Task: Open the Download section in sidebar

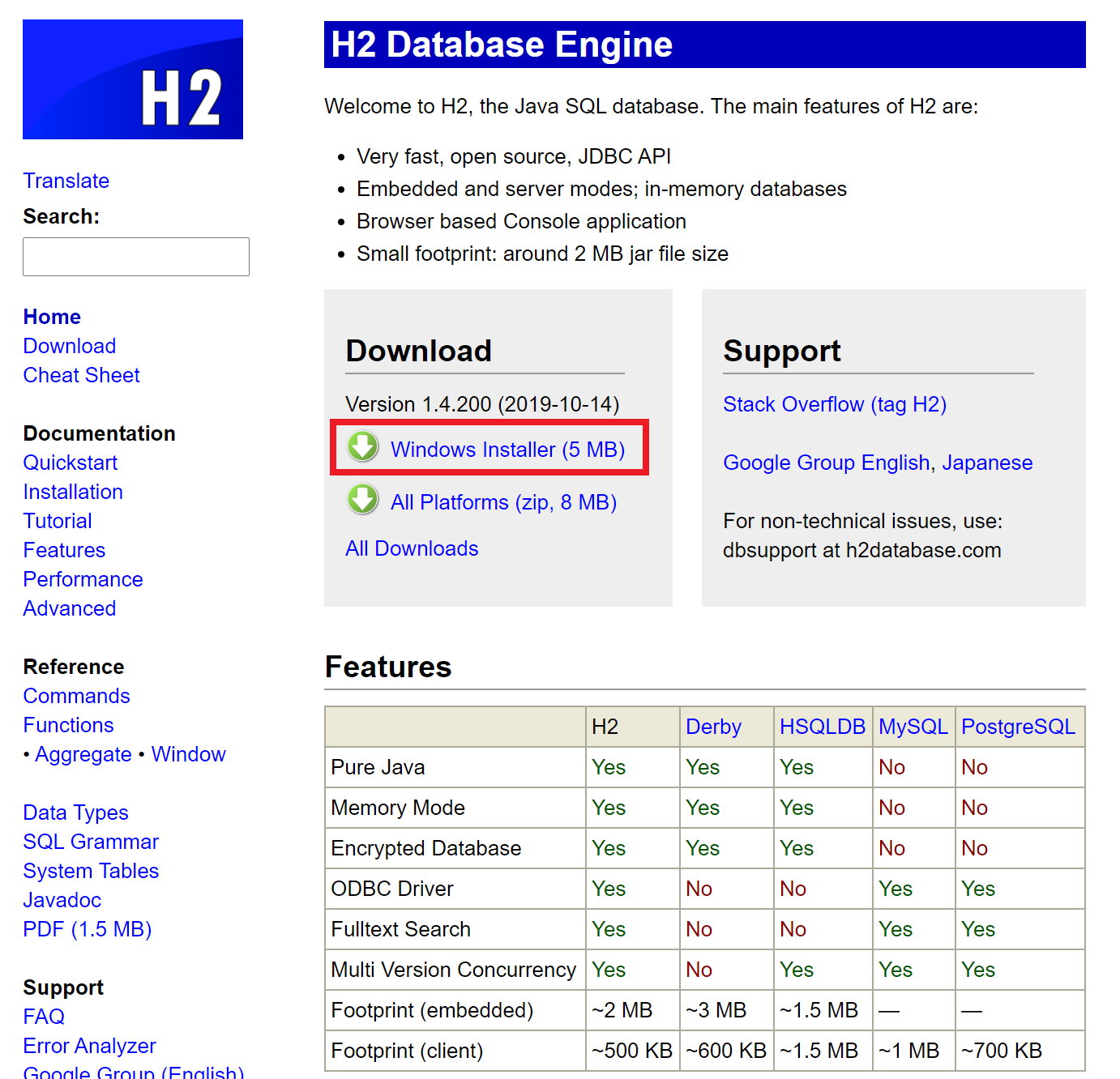Action: tap(69, 346)
